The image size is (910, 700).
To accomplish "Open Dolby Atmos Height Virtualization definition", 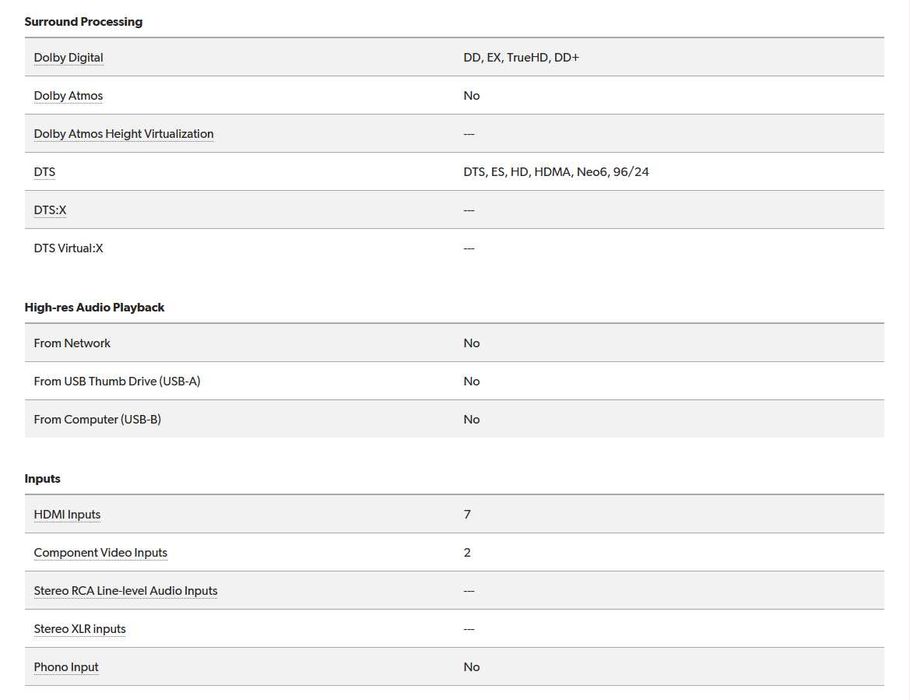I will point(123,134).
